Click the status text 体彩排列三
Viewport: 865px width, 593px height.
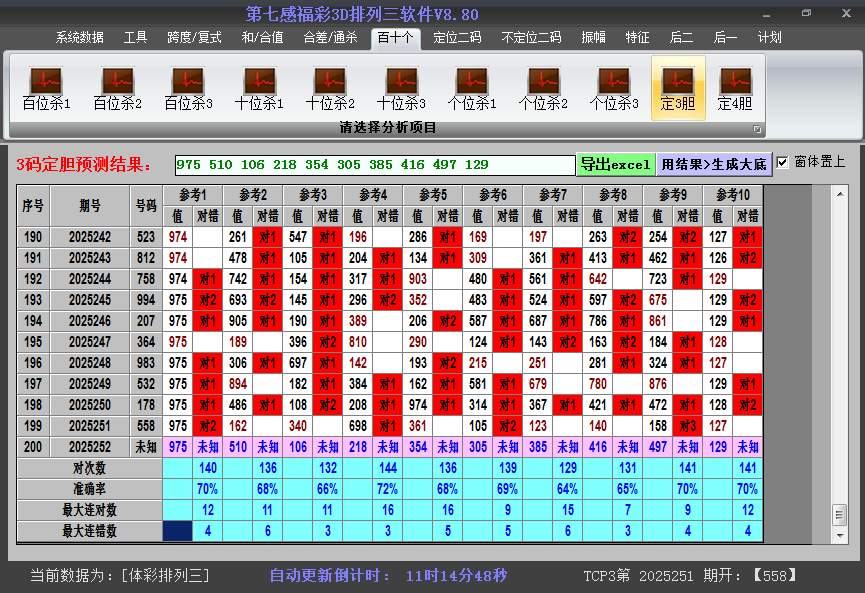(x=165, y=576)
